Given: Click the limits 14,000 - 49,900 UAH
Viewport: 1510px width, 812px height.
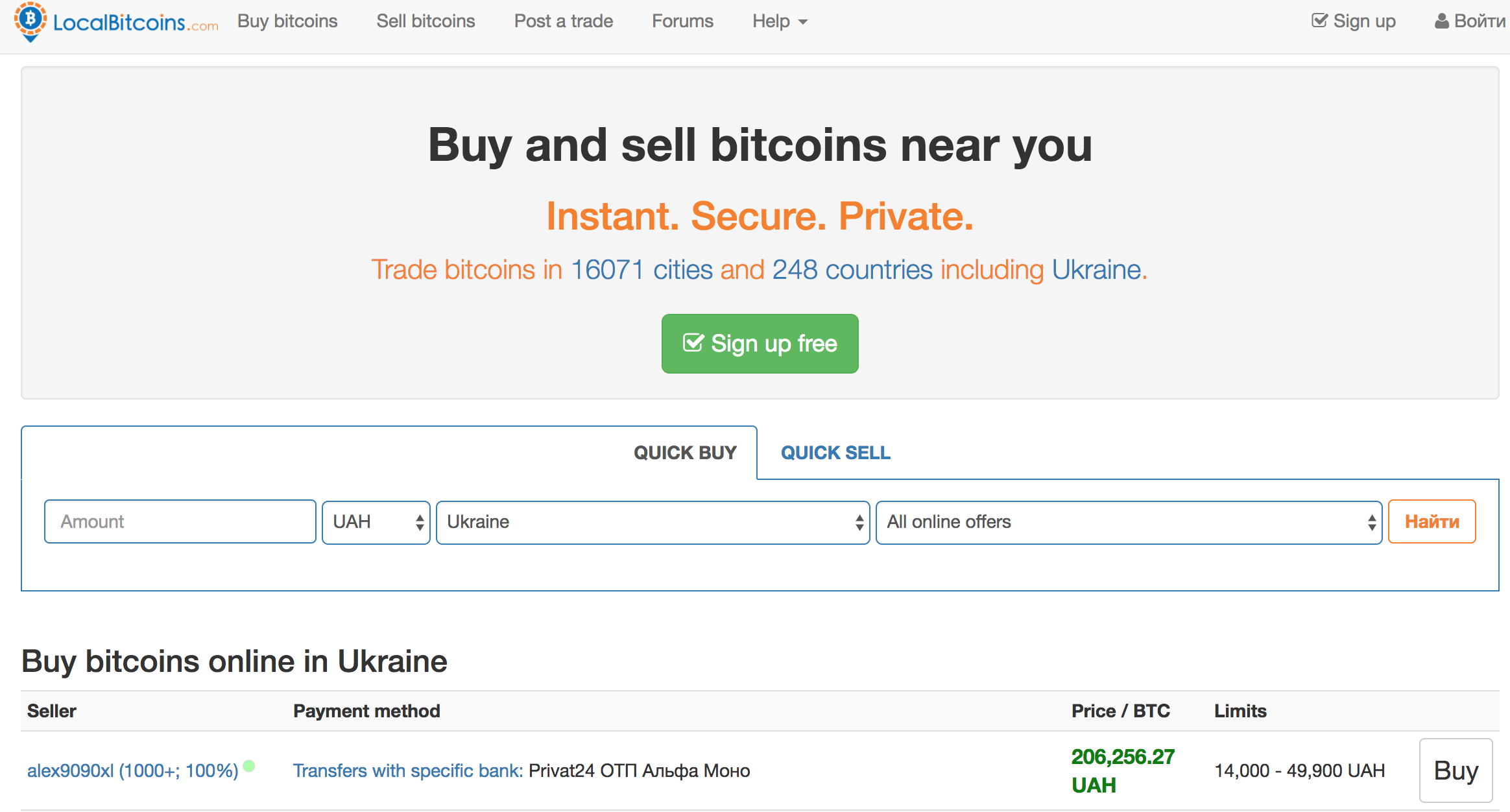Looking at the screenshot, I should point(1299,770).
